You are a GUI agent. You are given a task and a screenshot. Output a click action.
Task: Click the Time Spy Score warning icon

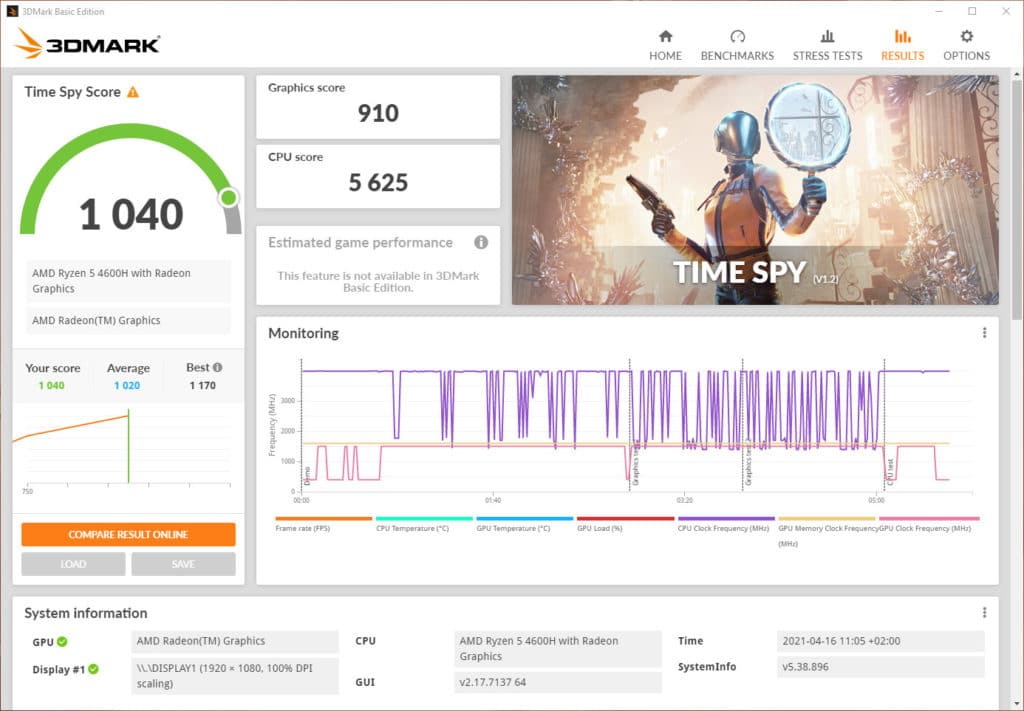click(x=133, y=92)
